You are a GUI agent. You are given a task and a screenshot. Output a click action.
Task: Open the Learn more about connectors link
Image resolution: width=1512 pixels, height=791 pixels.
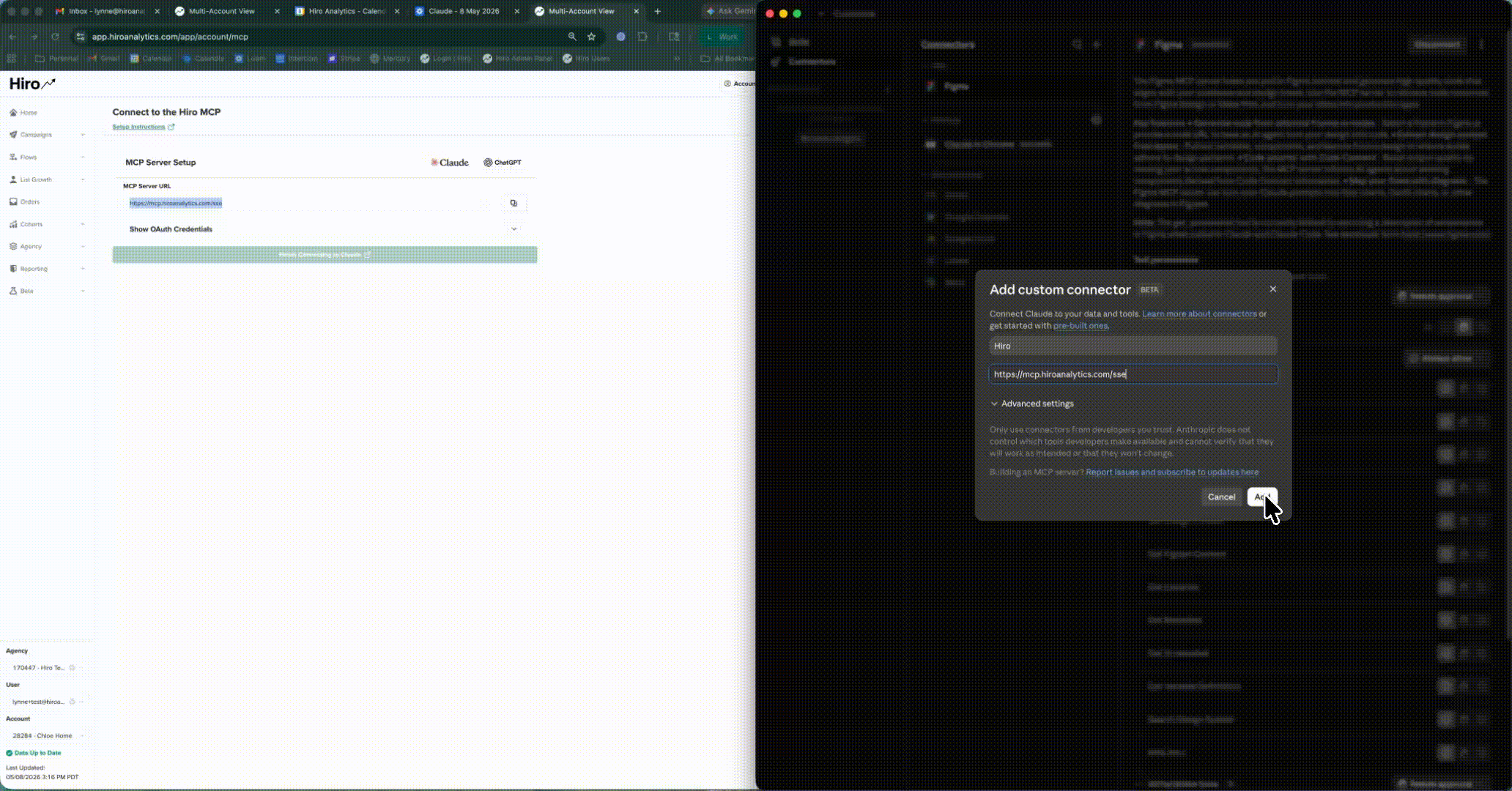[x=1199, y=313]
